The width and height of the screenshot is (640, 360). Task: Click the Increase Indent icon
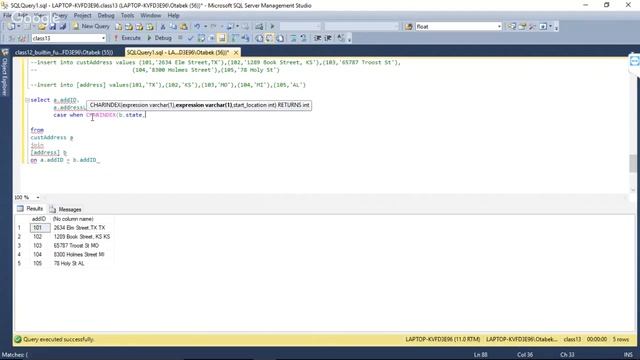coord(328,38)
